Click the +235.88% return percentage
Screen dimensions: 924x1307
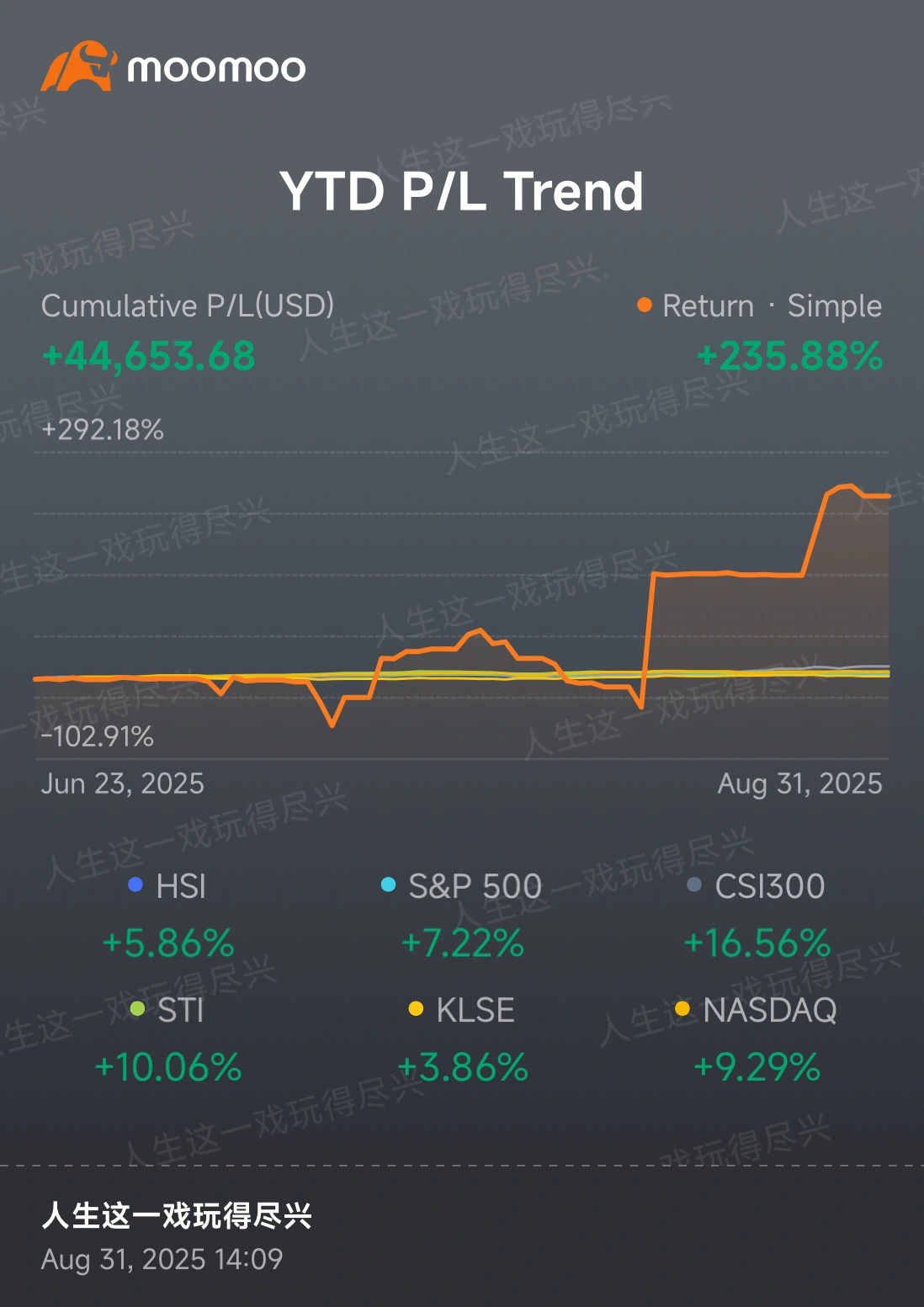789,356
